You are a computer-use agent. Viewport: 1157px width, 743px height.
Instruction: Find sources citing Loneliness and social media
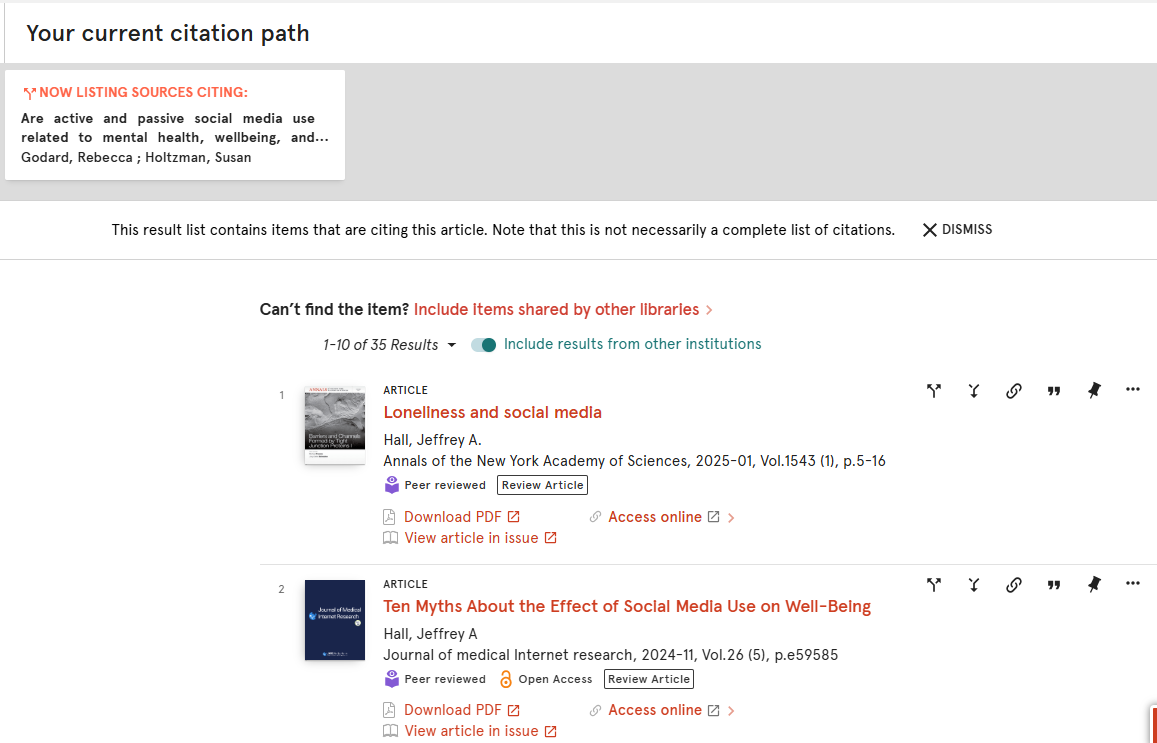point(934,391)
